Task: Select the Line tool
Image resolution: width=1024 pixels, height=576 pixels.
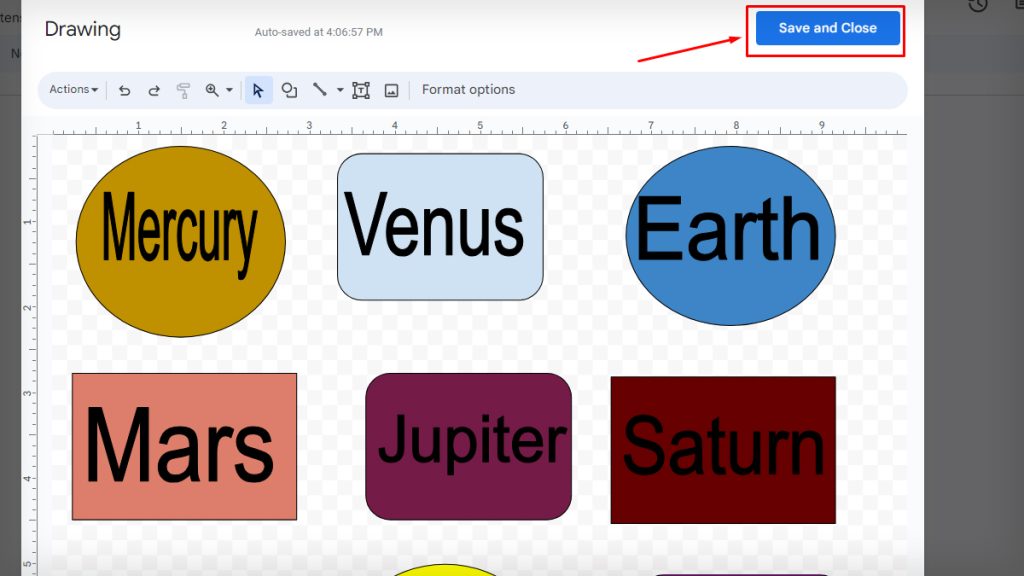Action: coord(320,90)
